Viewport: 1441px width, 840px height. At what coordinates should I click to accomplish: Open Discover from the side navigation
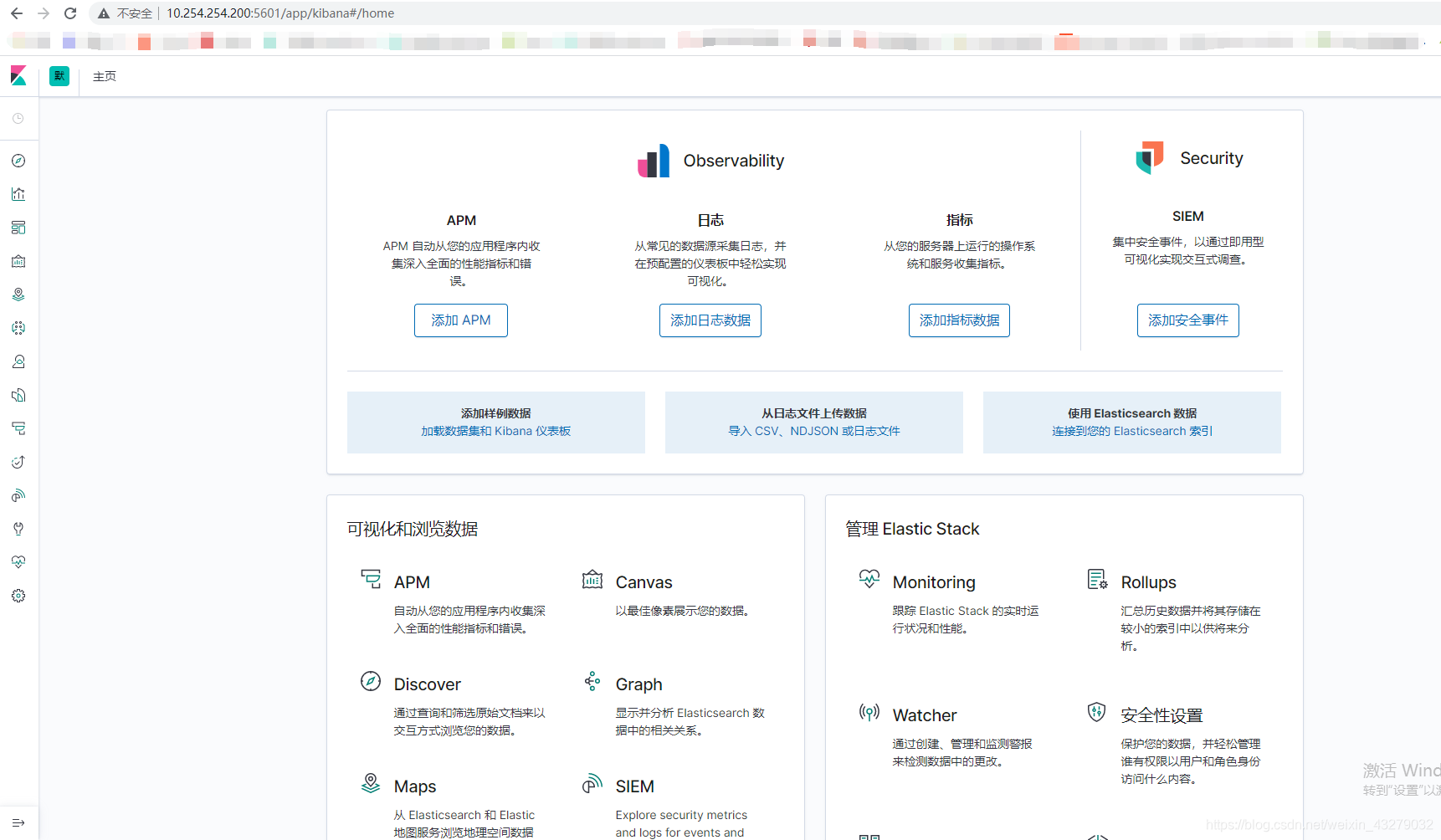pos(18,161)
